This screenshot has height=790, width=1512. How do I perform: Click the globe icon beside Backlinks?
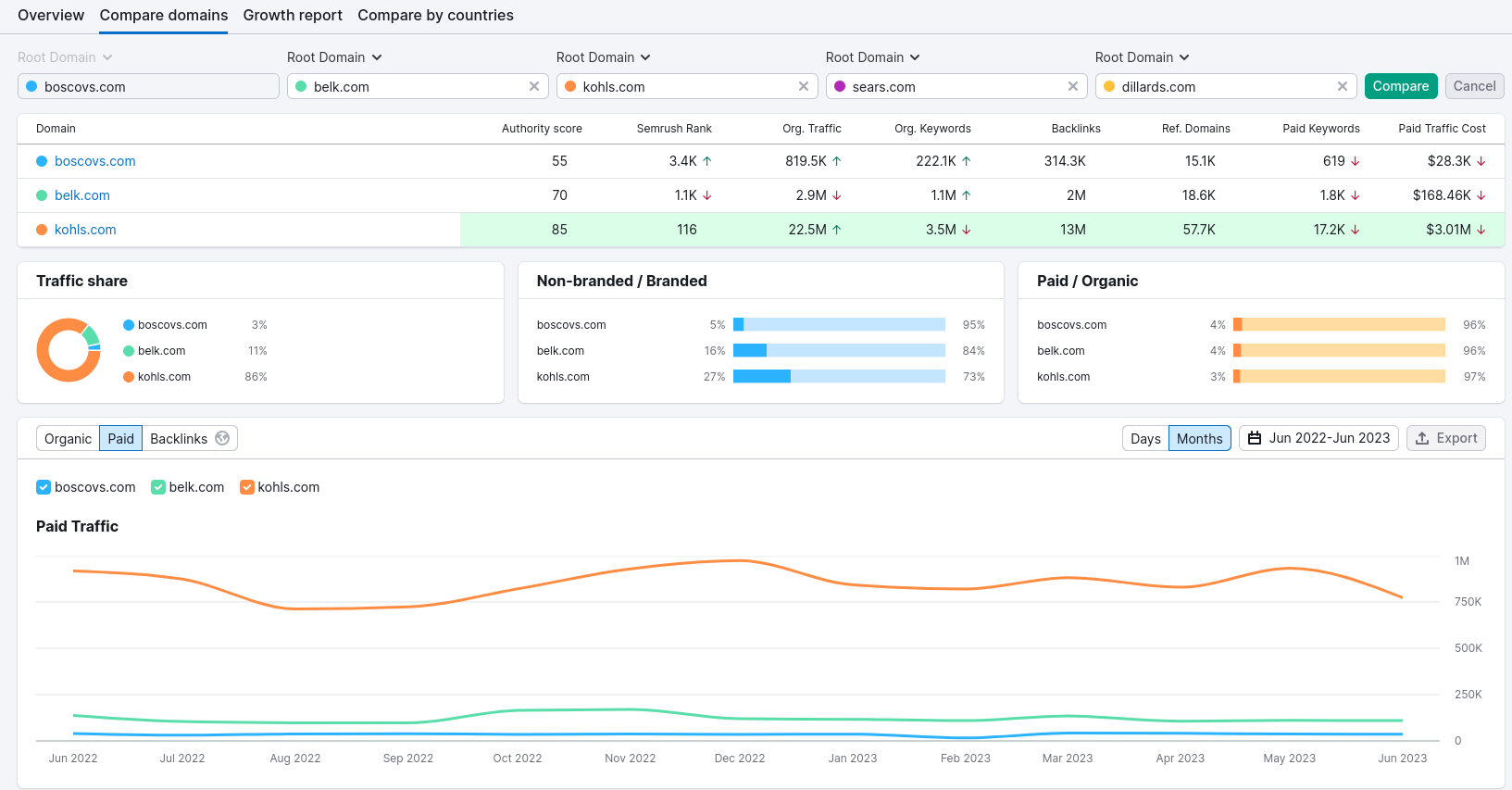click(222, 438)
